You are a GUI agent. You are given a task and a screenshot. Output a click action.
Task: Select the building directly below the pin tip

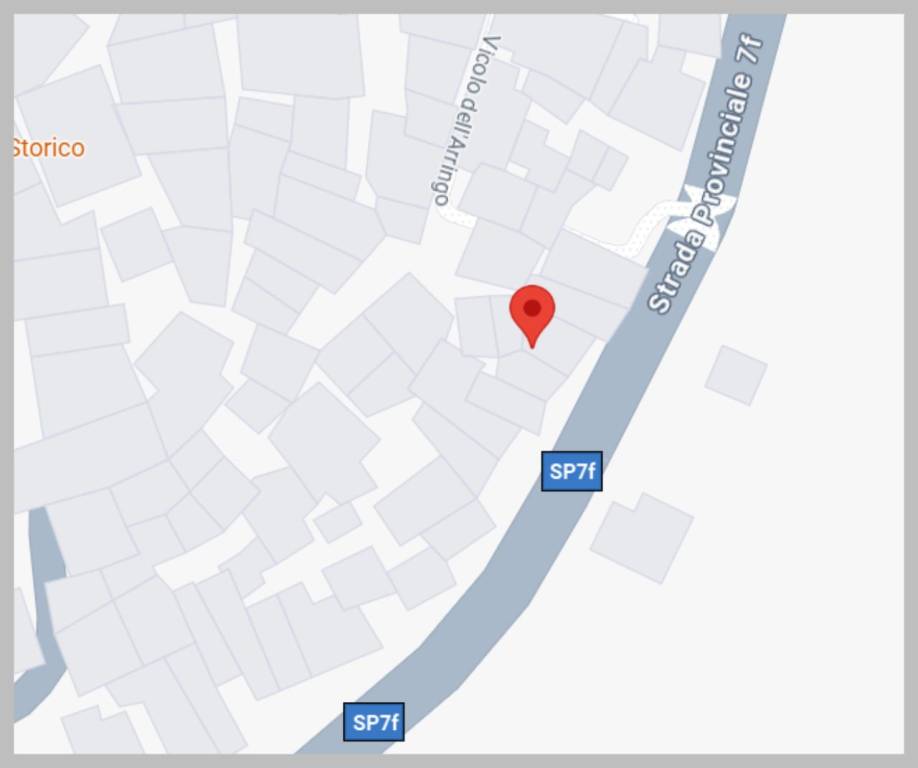click(x=532, y=375)
